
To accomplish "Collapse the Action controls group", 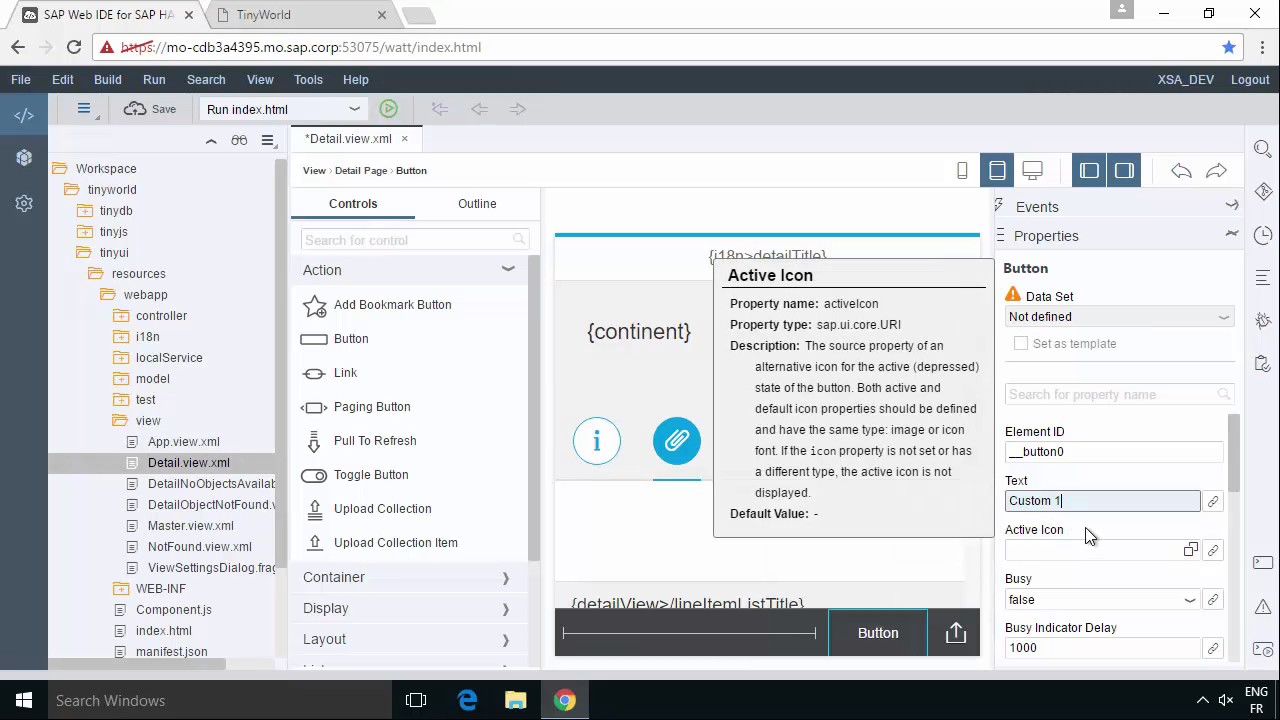I will (508, 269).
